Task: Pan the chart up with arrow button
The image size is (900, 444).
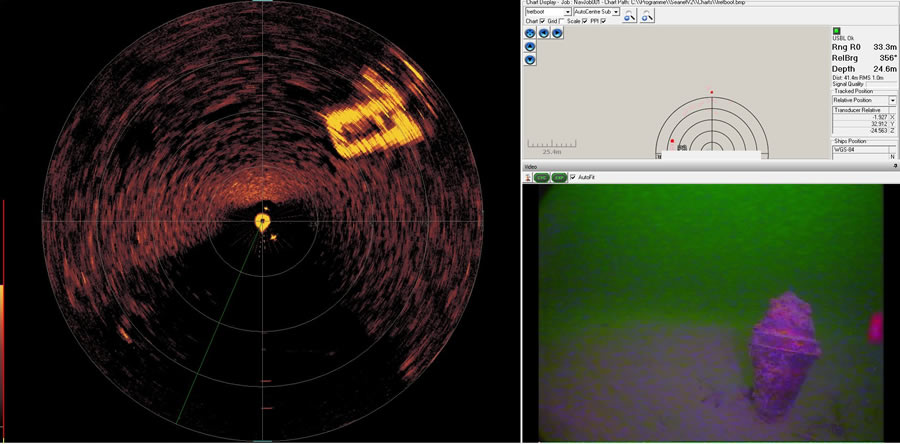Action: [531, 47]
